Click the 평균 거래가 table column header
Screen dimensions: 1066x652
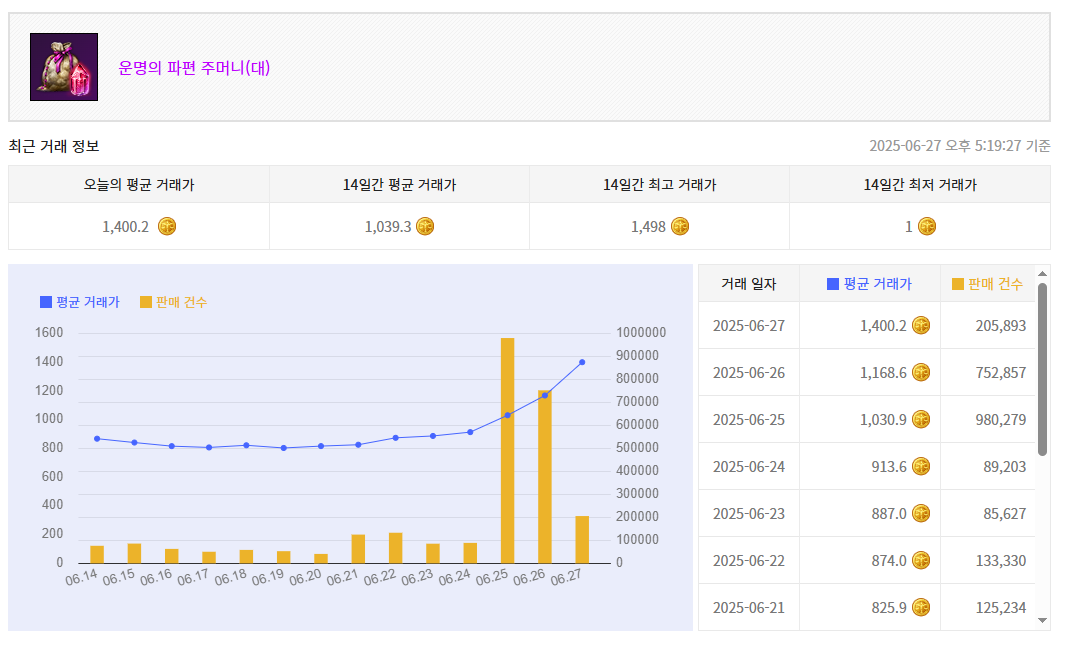(869, 284)
